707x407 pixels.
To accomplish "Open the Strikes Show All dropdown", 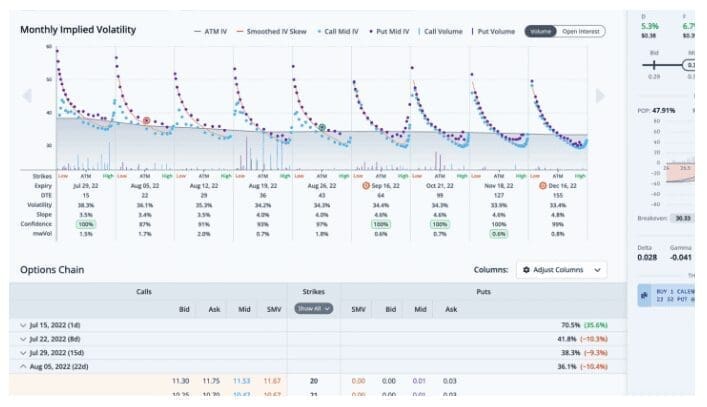I will 313,309.
